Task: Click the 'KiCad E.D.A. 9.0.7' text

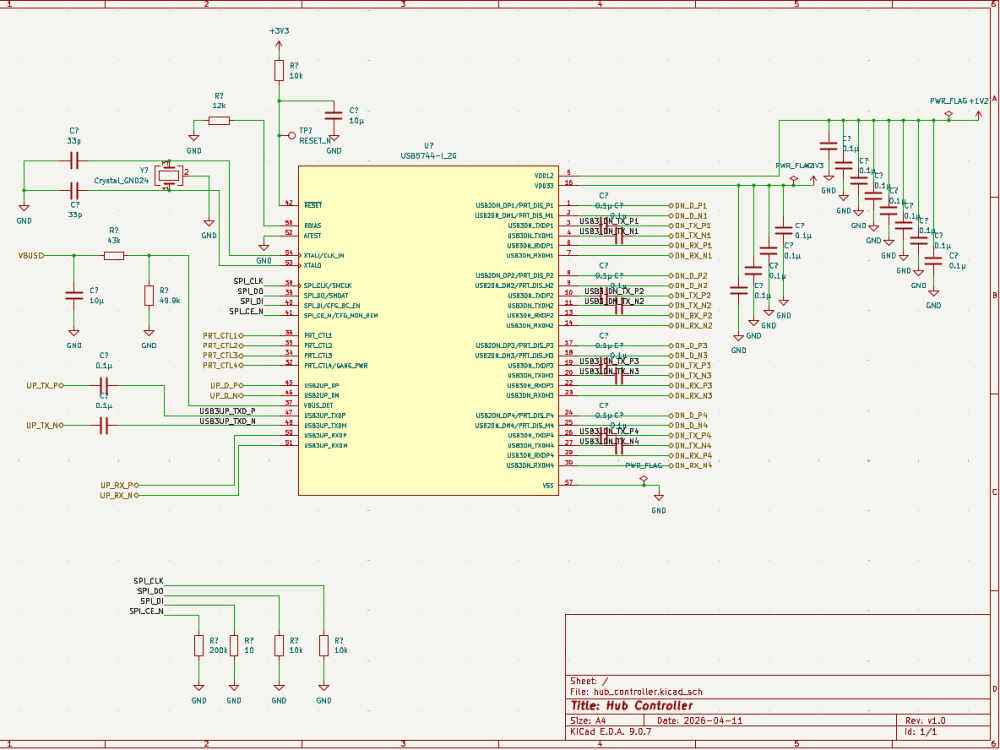Action: [x=611, y=732]
